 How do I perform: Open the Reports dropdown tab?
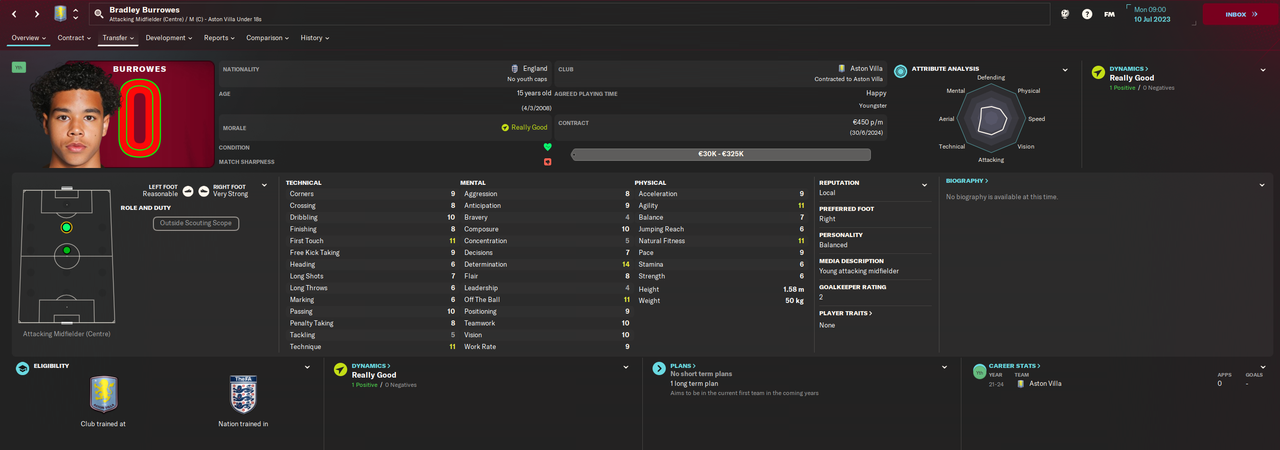(x=219, y=38)
